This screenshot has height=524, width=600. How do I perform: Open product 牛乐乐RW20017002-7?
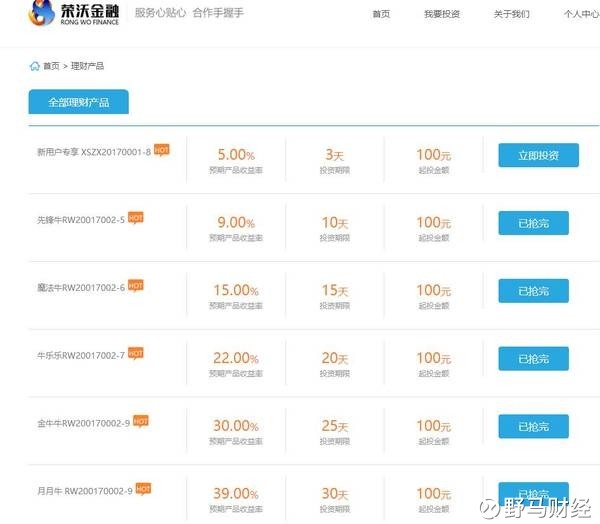coord(81,356)
